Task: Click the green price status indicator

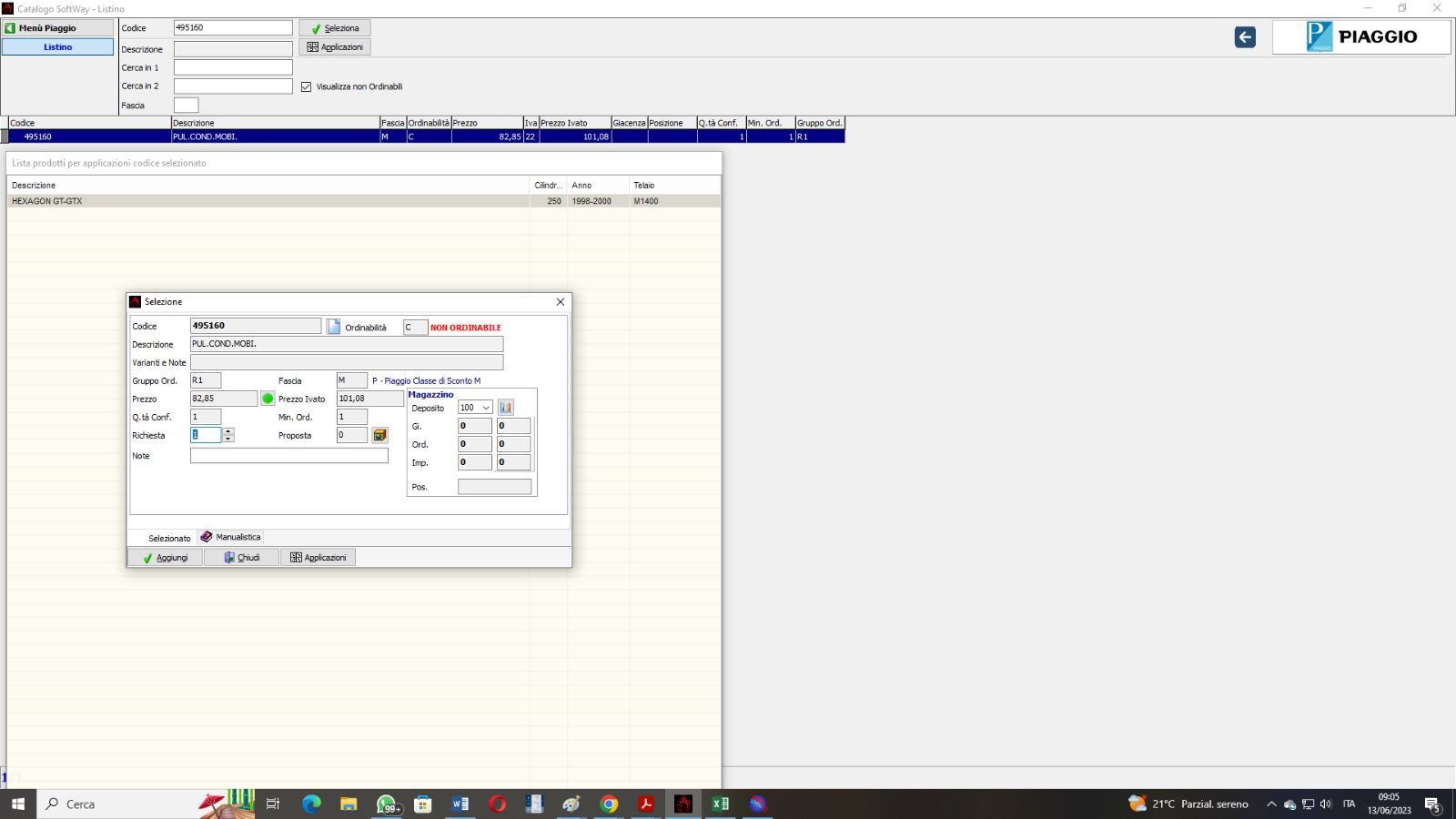Action: click(268, 399)
